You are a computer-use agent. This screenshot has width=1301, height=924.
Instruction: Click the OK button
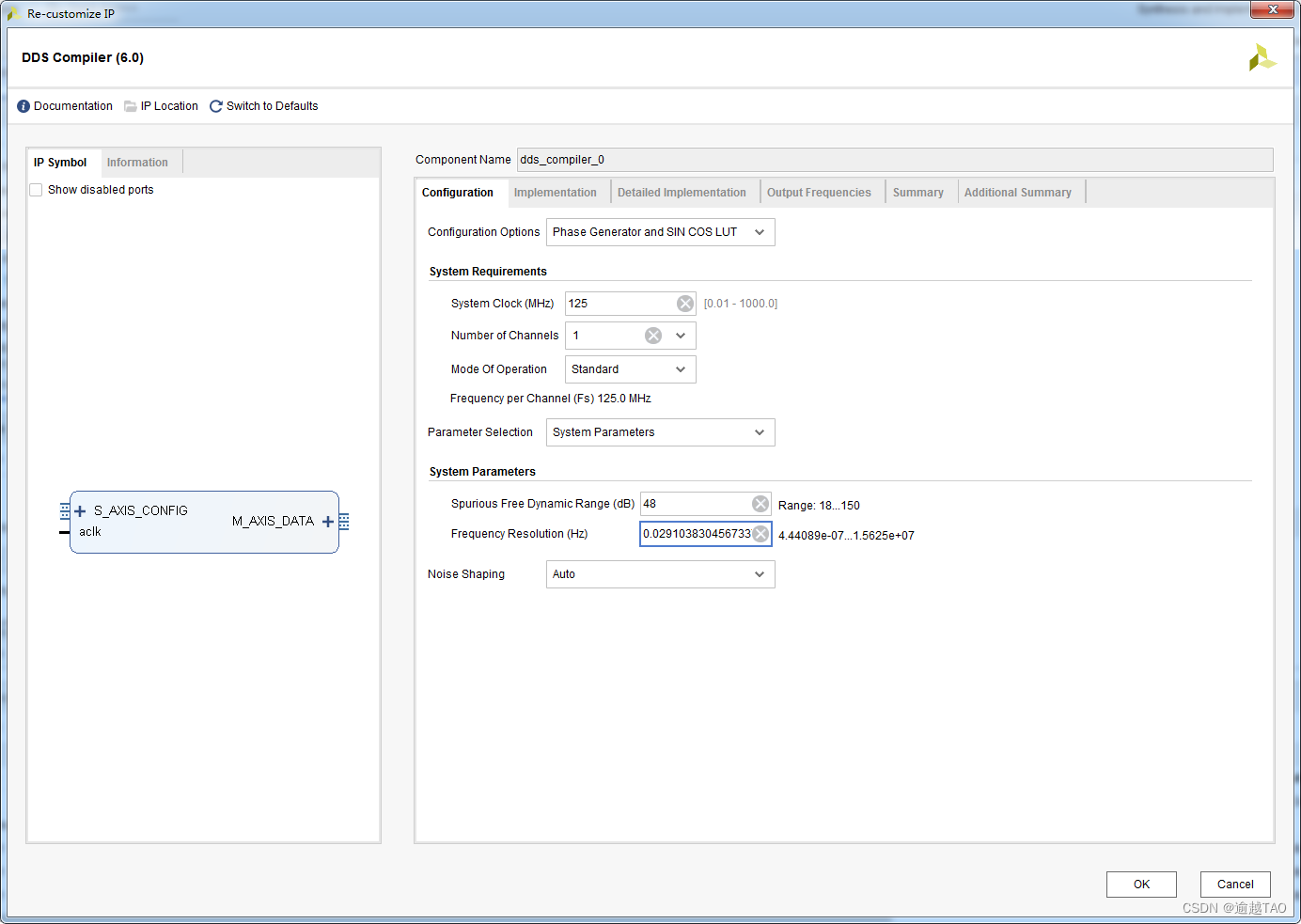(x=1141, y=885)
